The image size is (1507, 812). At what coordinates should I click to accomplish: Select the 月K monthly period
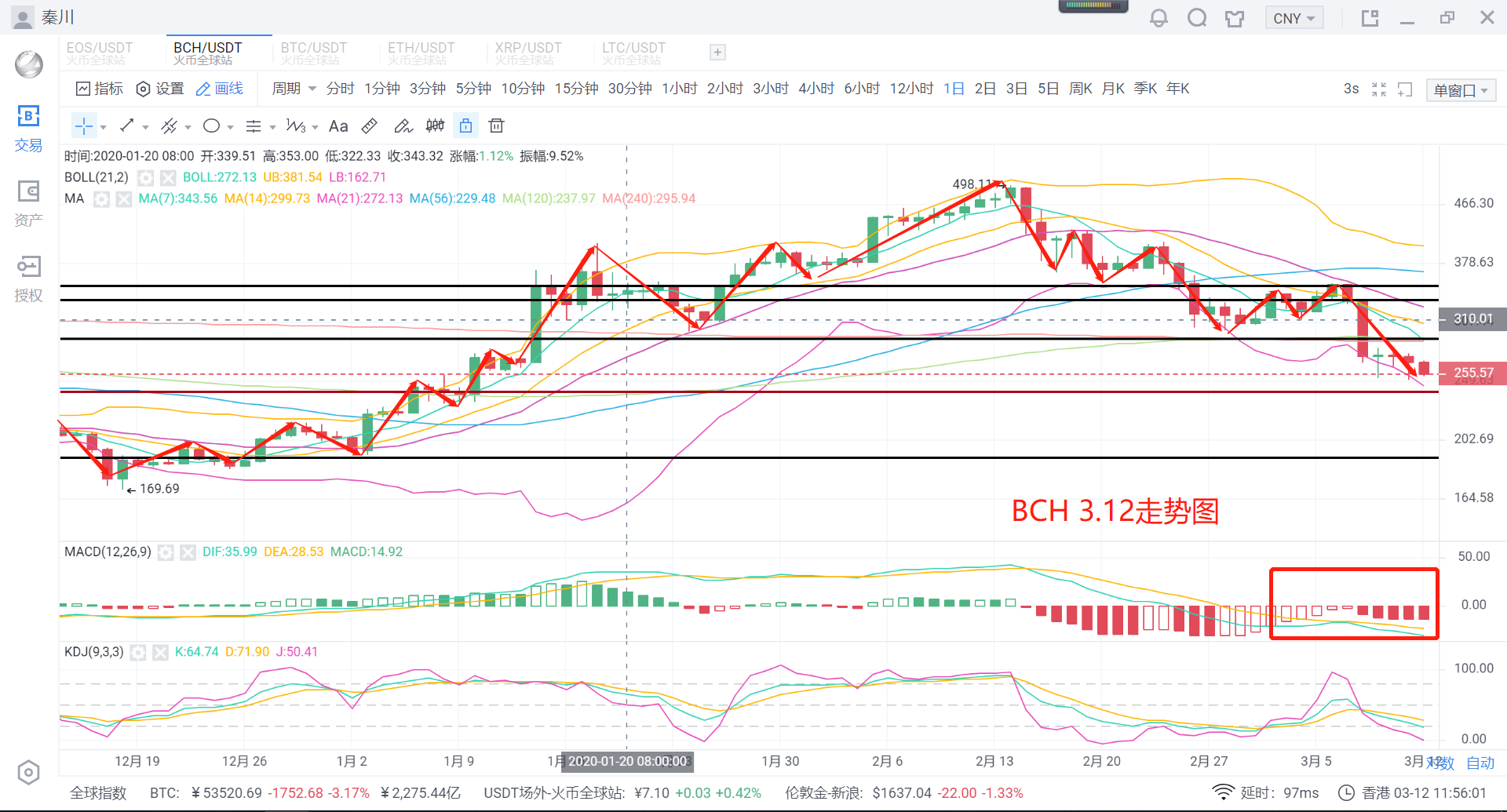point(1113,89)
